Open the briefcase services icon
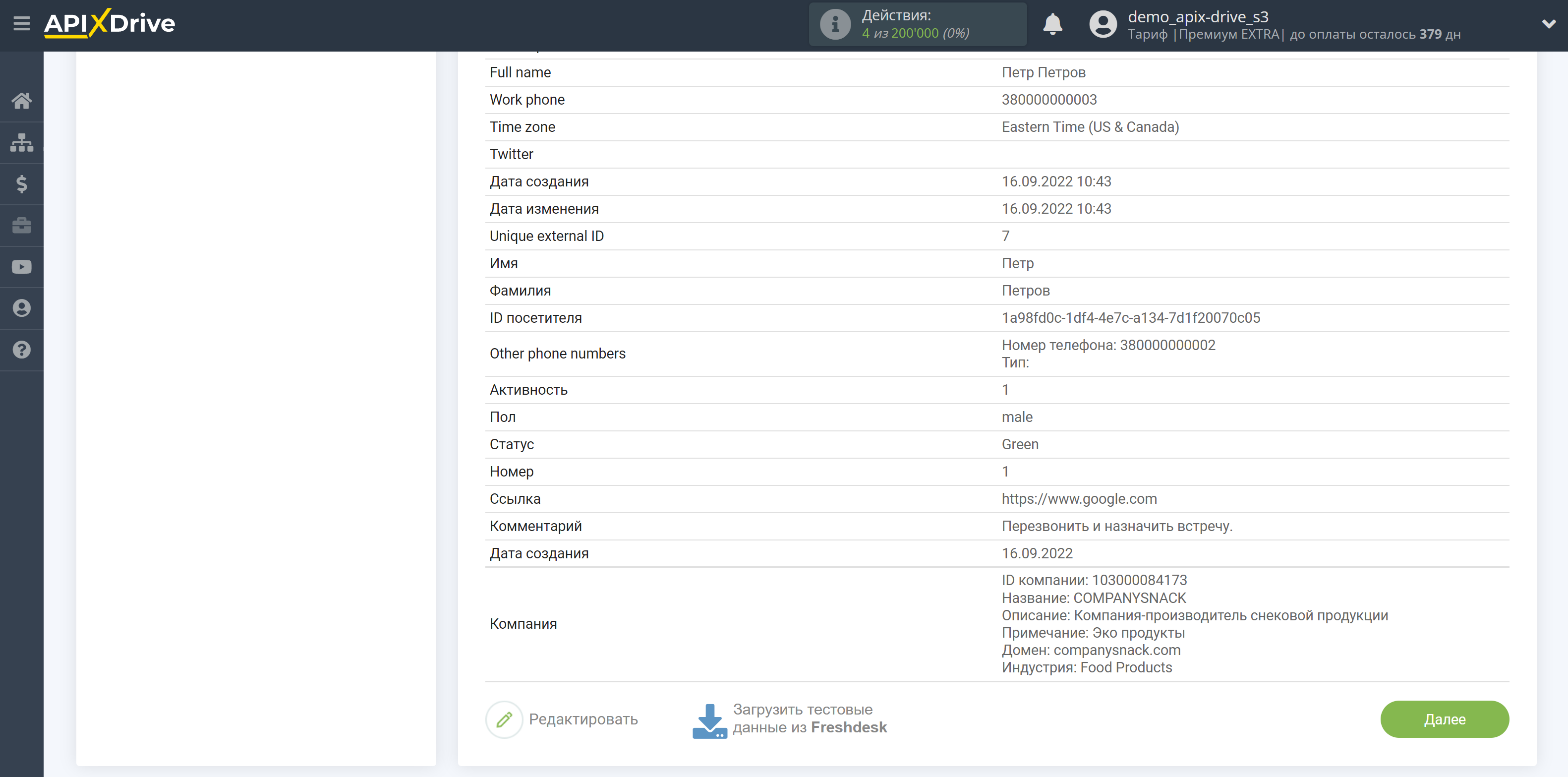The width and height of the screenshot is (1568, 777). click(x=22, y=225)
